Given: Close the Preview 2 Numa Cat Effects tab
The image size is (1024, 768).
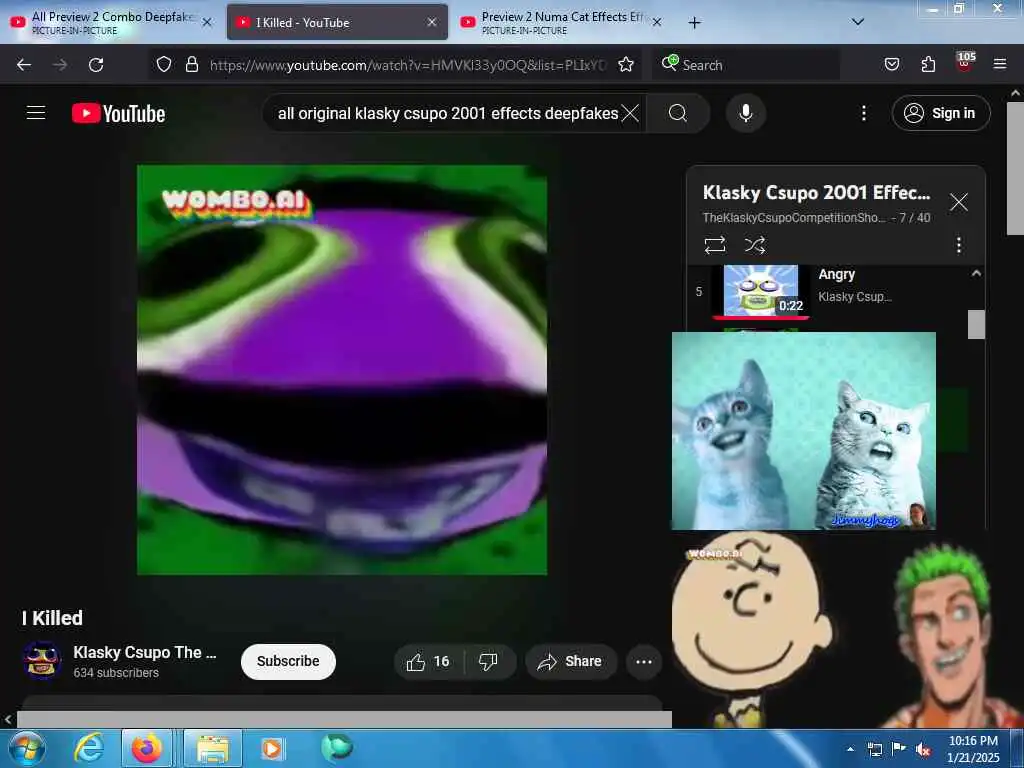Looking at the screenshot, I should (657, 22).
